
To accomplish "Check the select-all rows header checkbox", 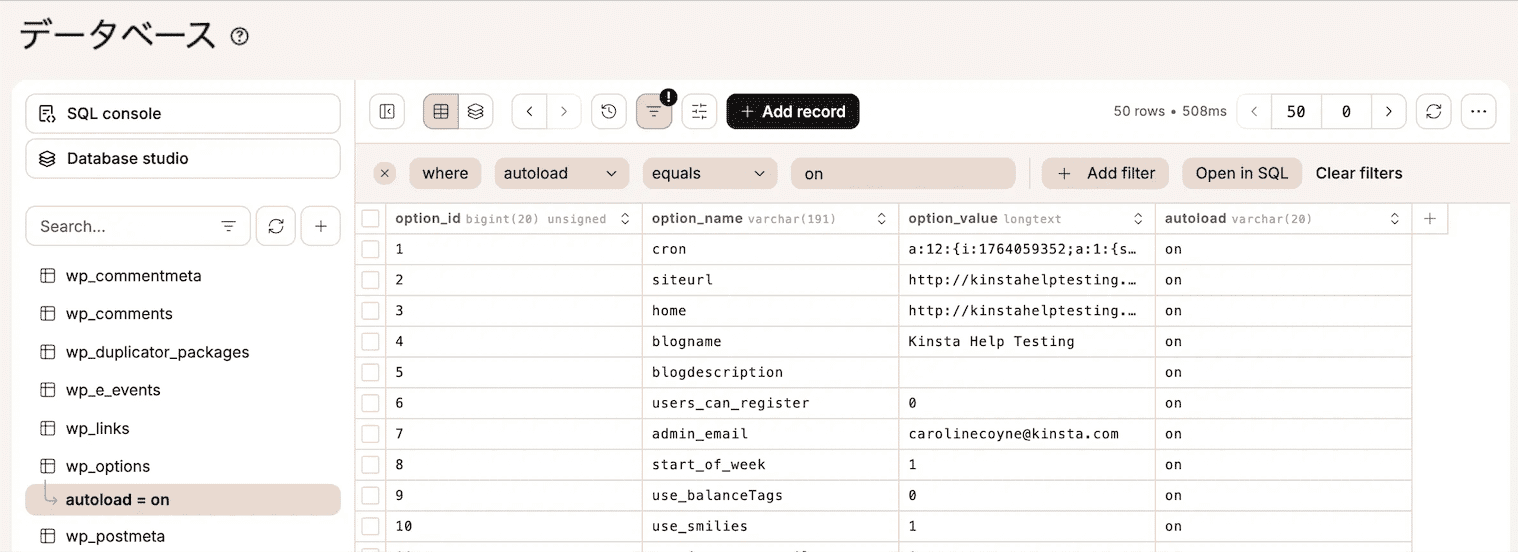I will click(371, 218).
